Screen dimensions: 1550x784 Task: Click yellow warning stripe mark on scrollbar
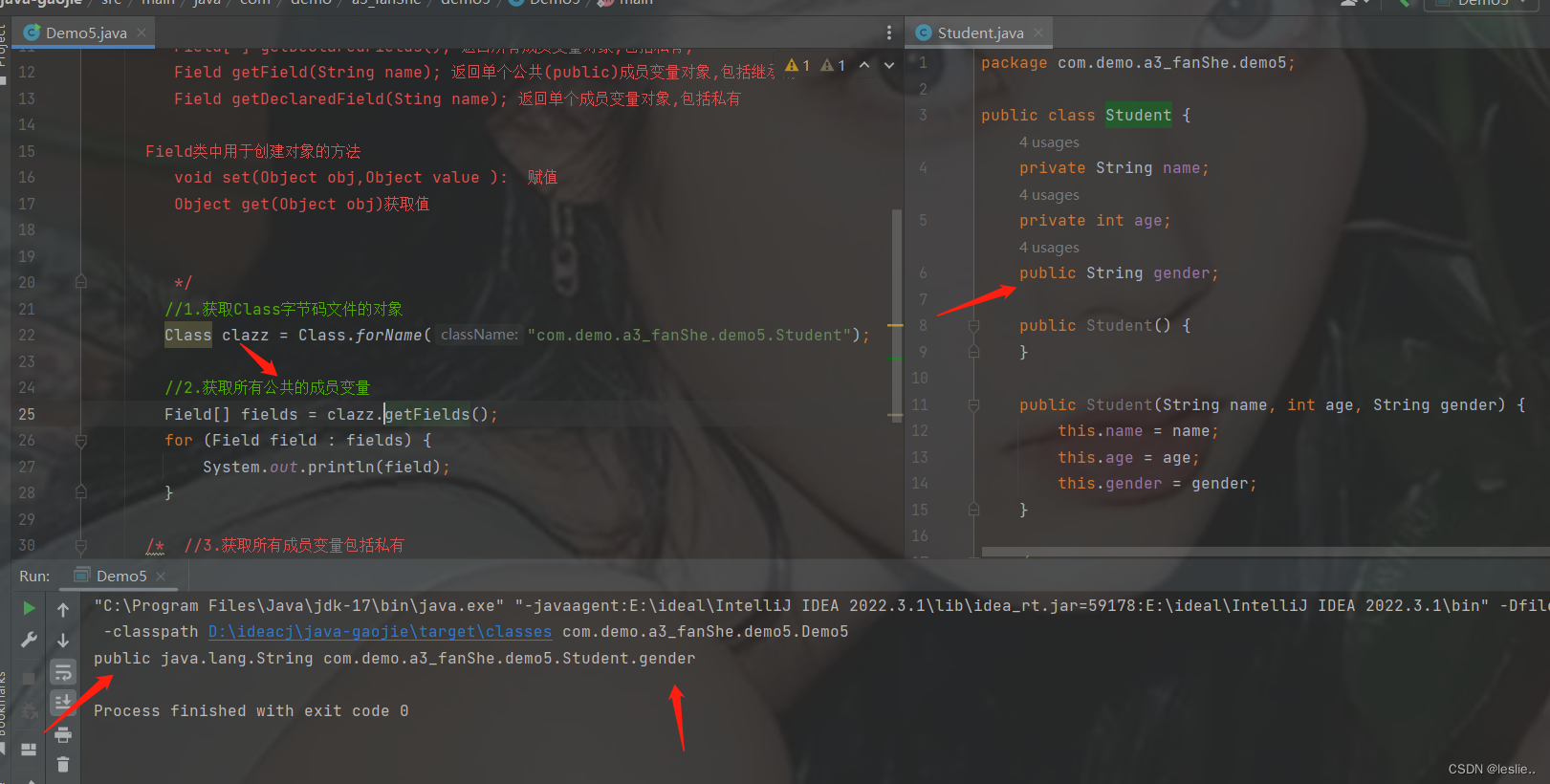895,326
